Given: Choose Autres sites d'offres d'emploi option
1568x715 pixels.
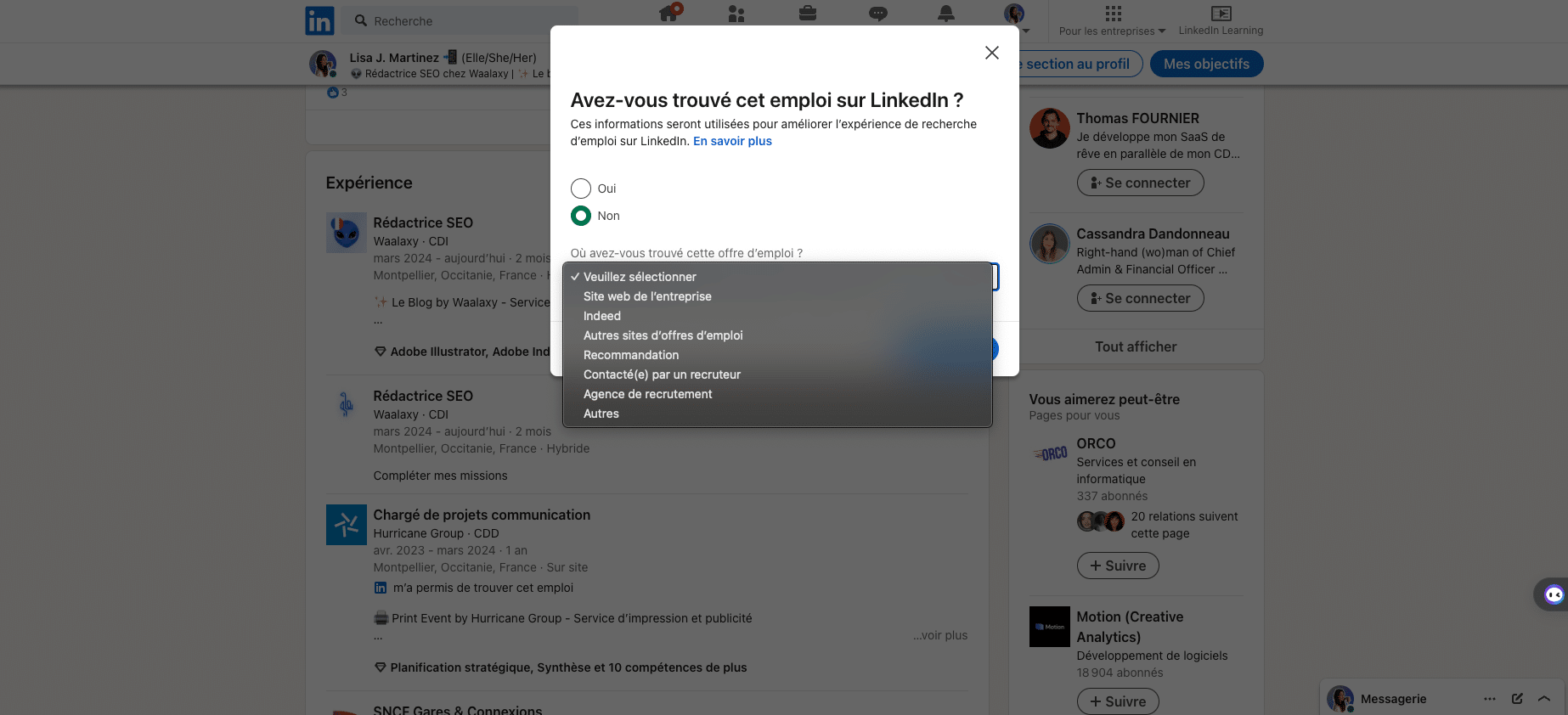Looking at the screenshot, I should coord(777,335).
